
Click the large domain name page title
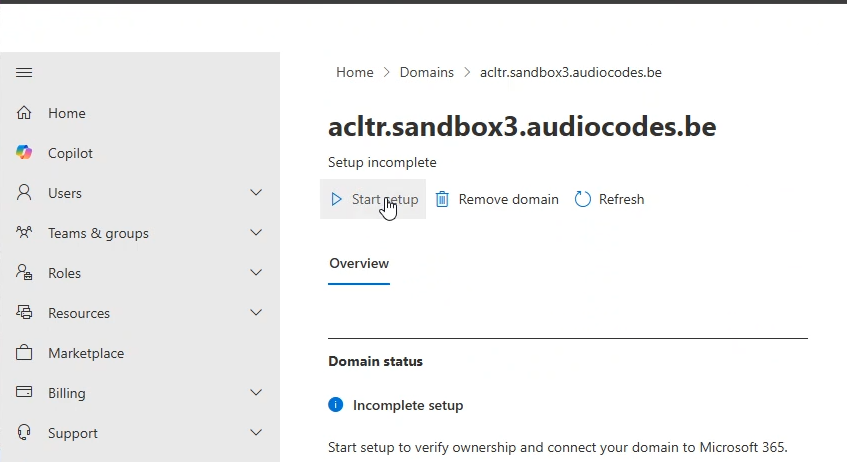[x=522, y=126]
